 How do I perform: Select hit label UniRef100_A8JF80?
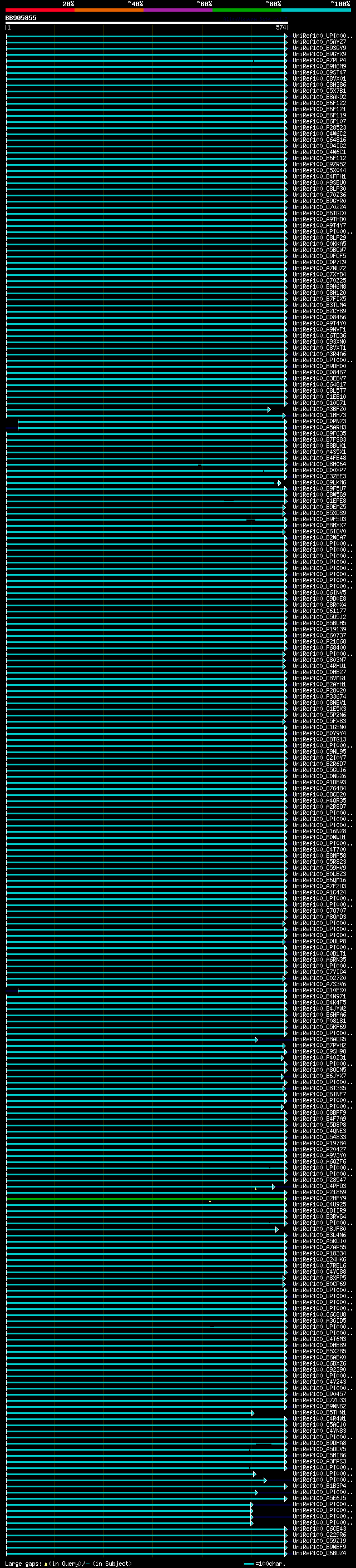(x=319, y=1228)
